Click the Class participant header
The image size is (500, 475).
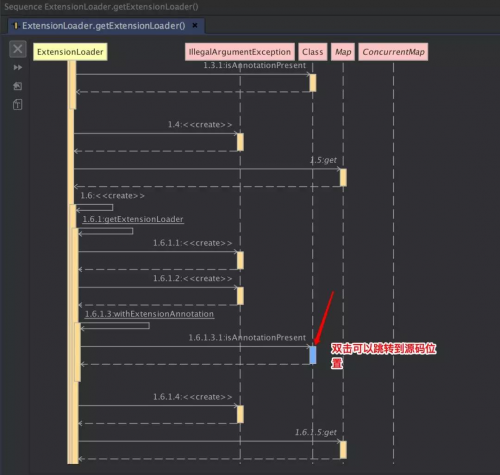313,52
